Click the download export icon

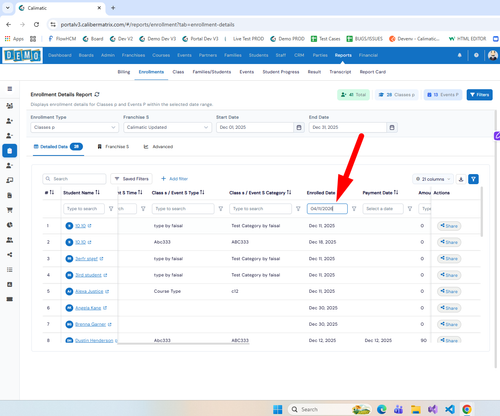click(x=461, y=179)
